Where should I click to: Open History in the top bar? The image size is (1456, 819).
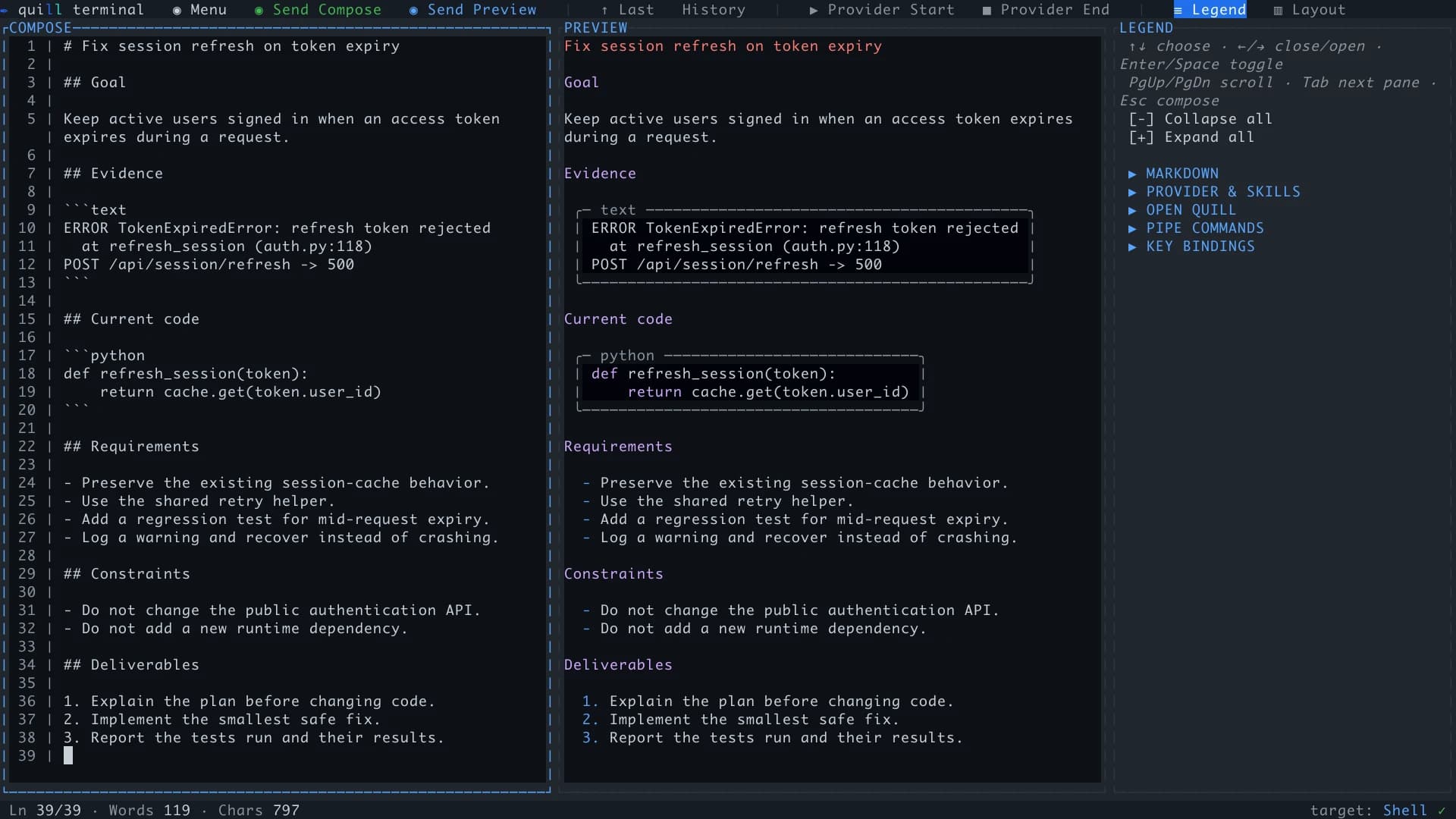point(714,10)
